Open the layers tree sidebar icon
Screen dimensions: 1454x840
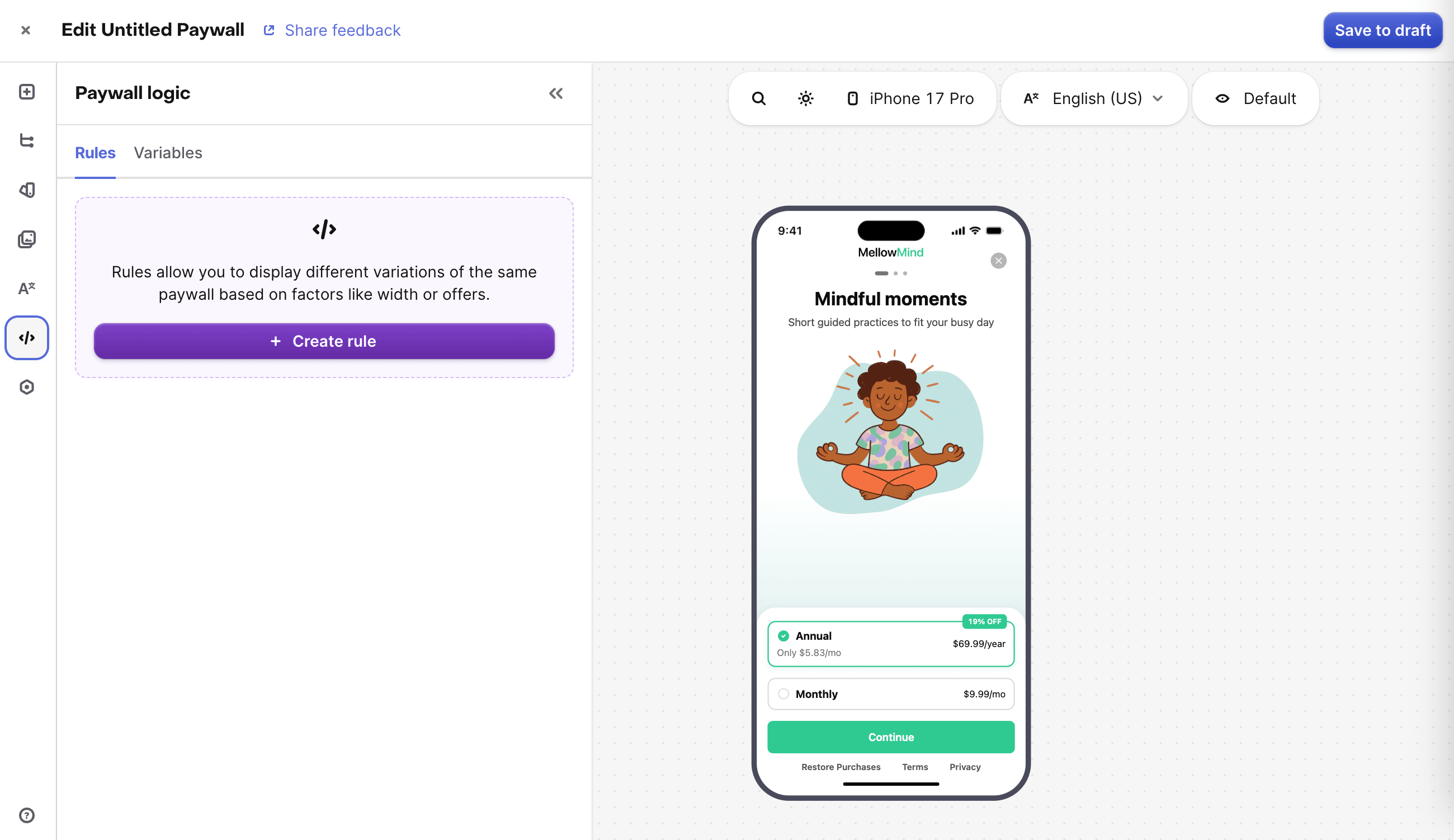(26, 141)
